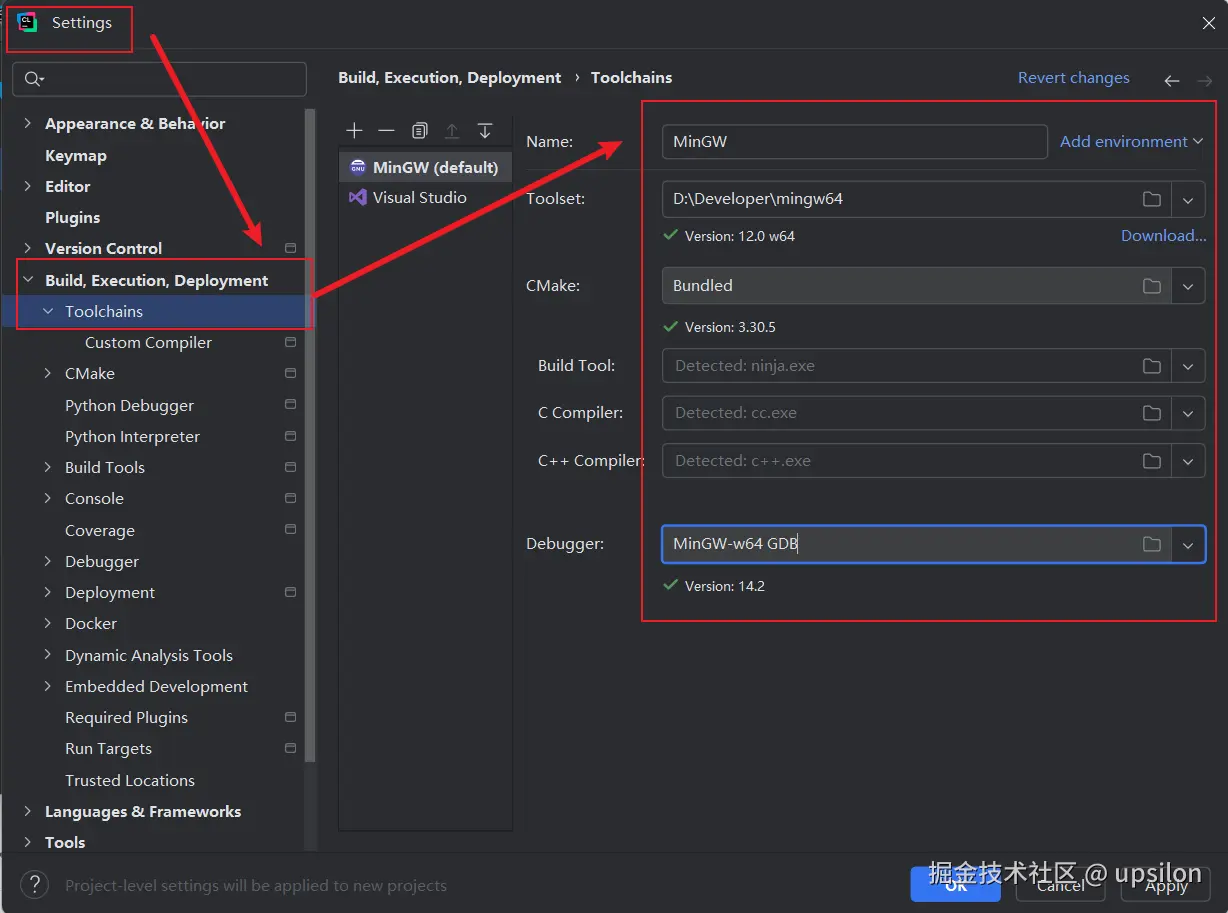
Task: Open the C++ Compiler dropdown arrow
Action: click(1188, 461)
